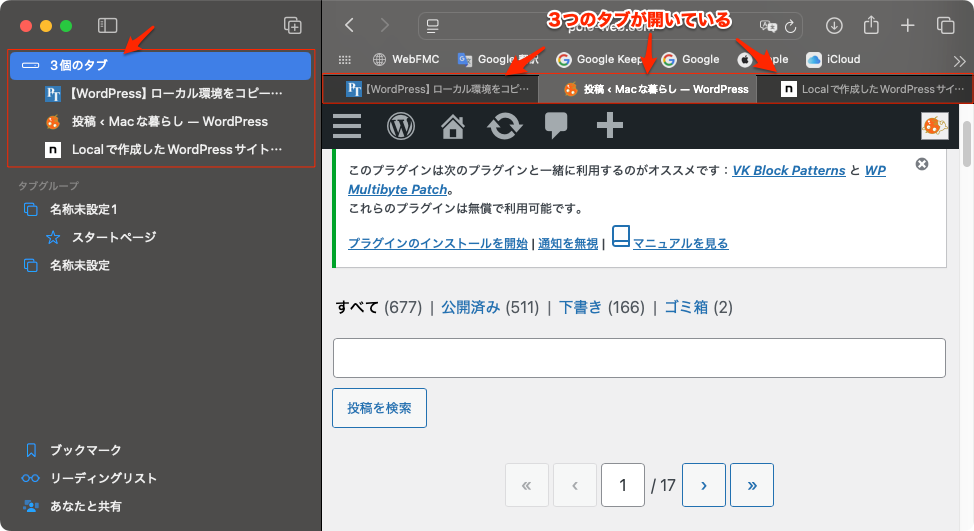The image size is (974, 531).
Task: Open the WordPress comments bubble icon
Action: [x=557, y=126]
